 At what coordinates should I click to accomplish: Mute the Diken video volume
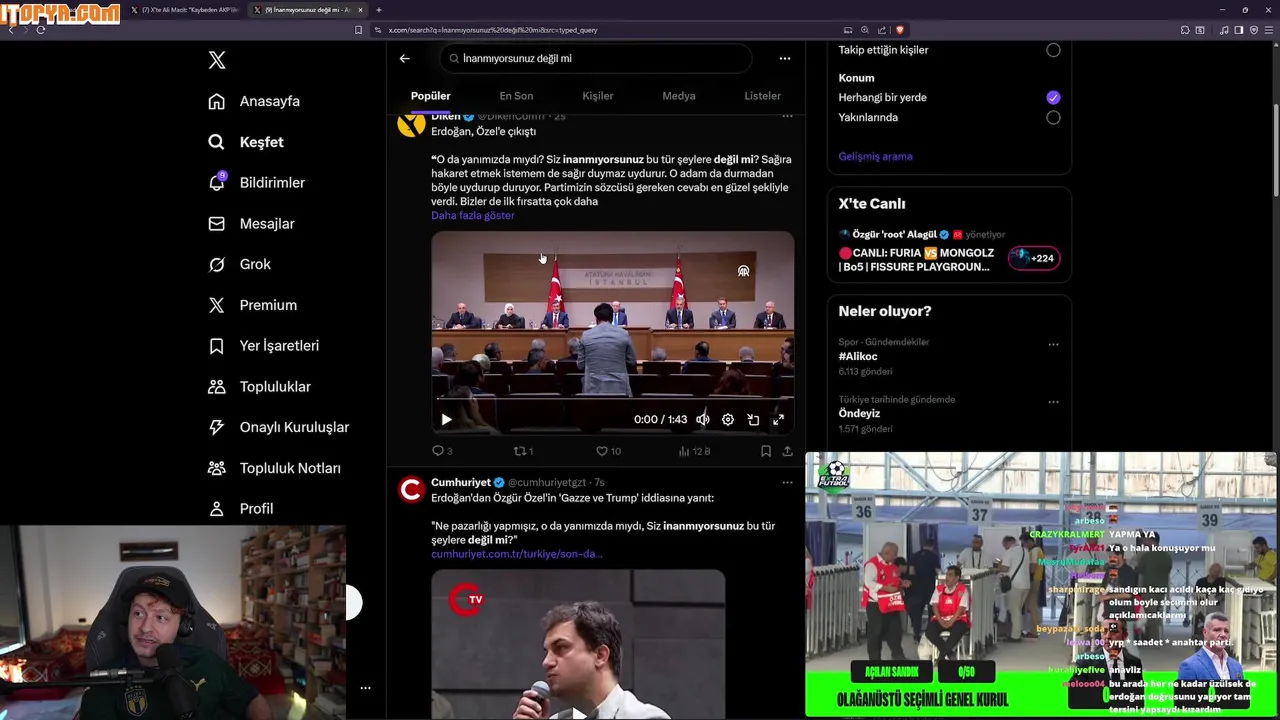pos(703,420)
